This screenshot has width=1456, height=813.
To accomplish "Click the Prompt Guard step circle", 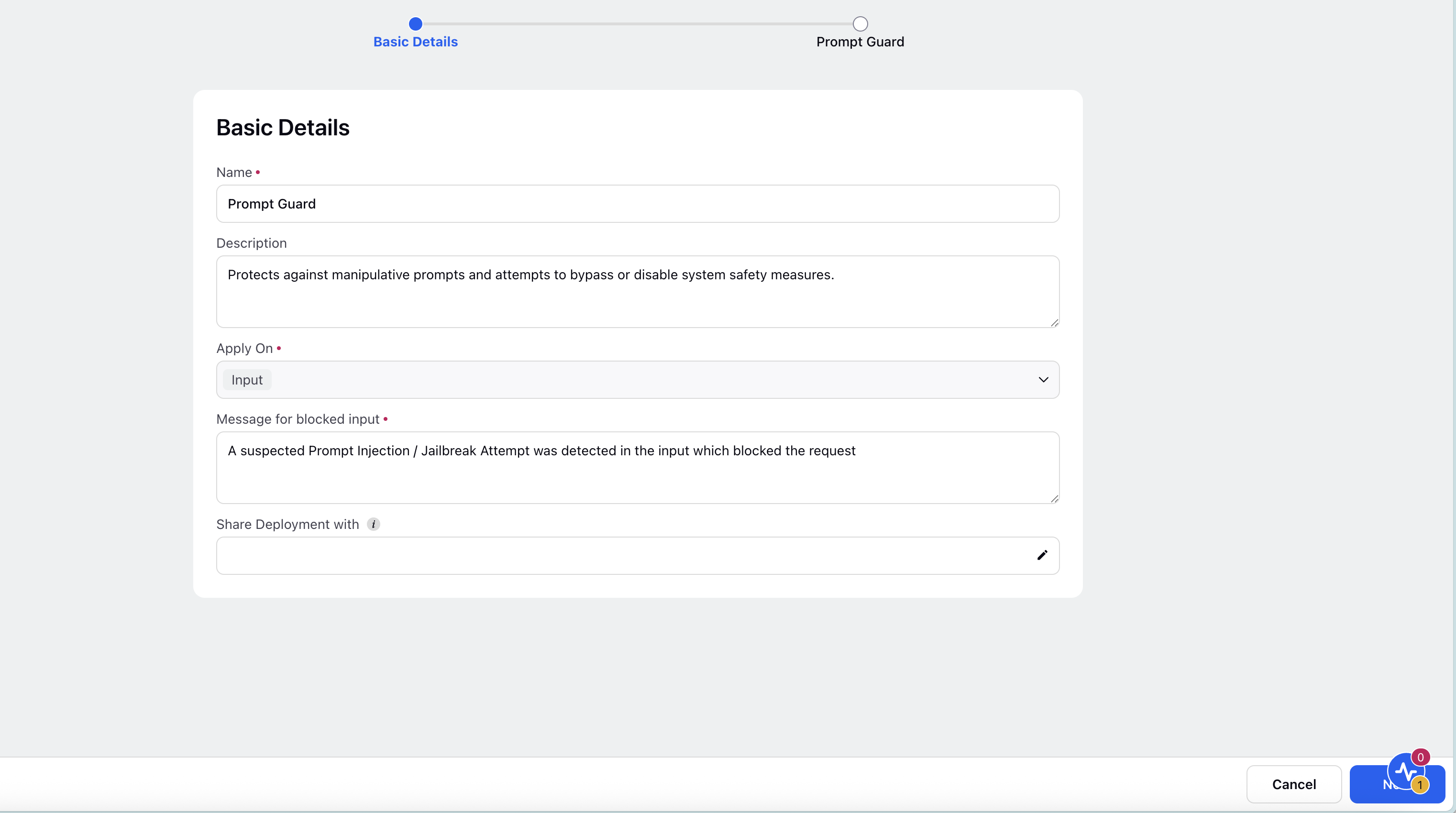I will click(860, 24).
